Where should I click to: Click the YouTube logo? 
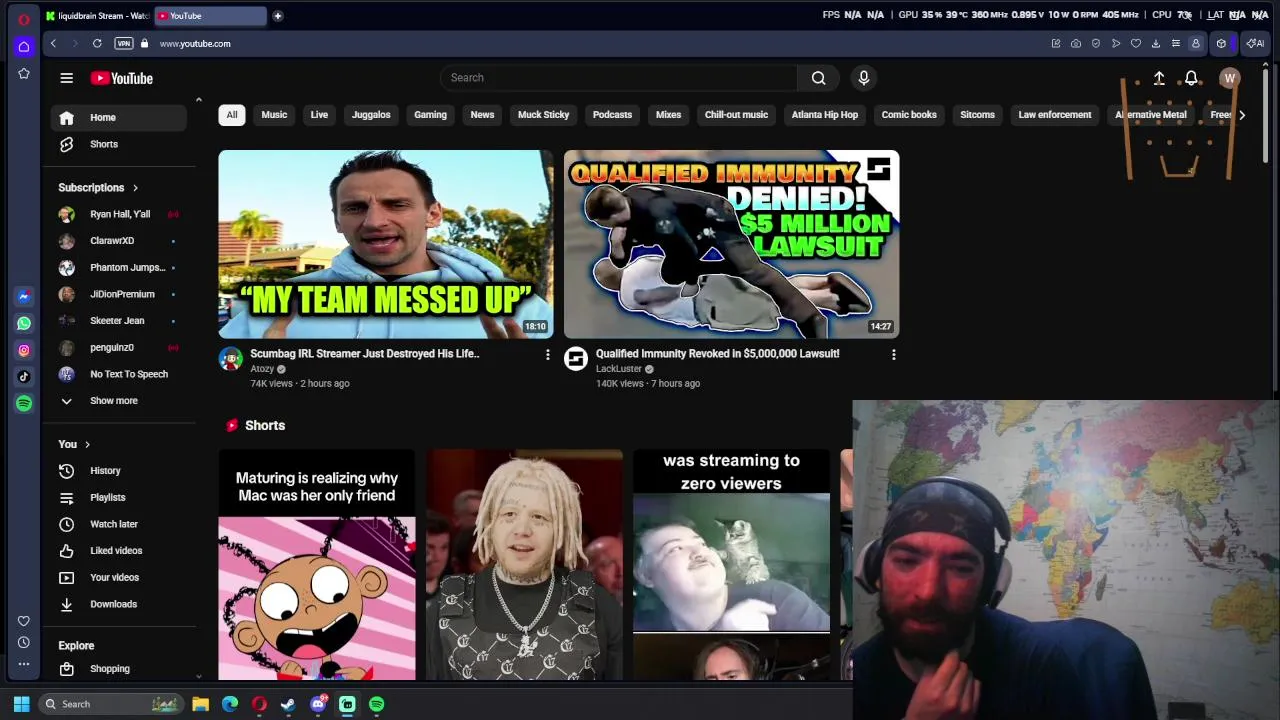[x=122, y=78]
